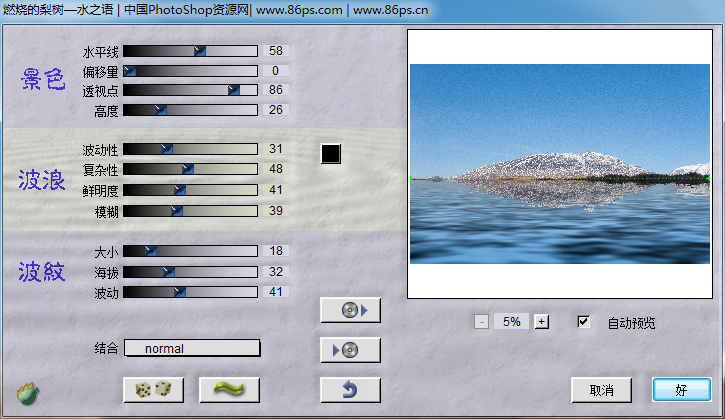
Task: Open the 结合 normal blend dropdown
Action: (192, 348)
